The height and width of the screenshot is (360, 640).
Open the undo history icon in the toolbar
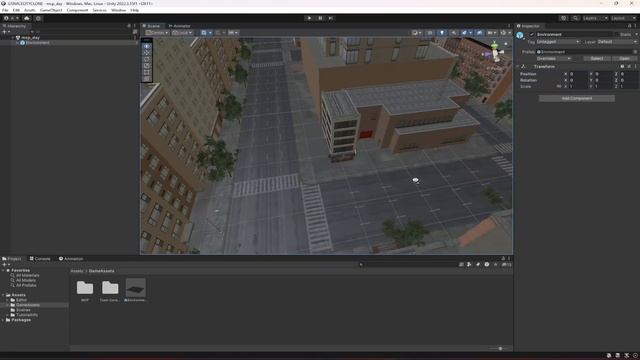[564, 18]
